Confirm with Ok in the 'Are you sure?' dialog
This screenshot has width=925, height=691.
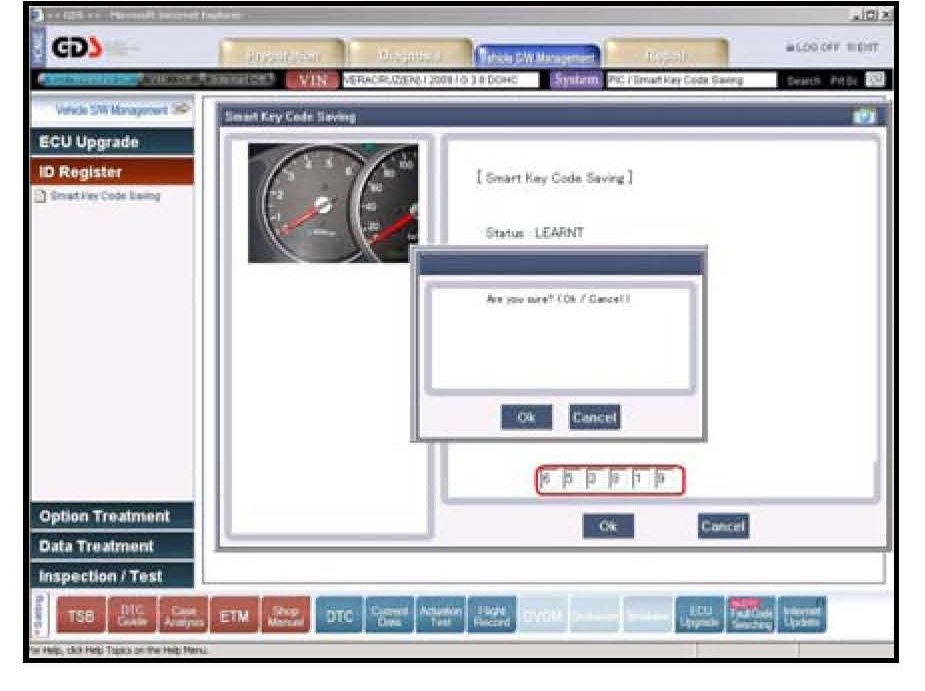click(526, 417)
